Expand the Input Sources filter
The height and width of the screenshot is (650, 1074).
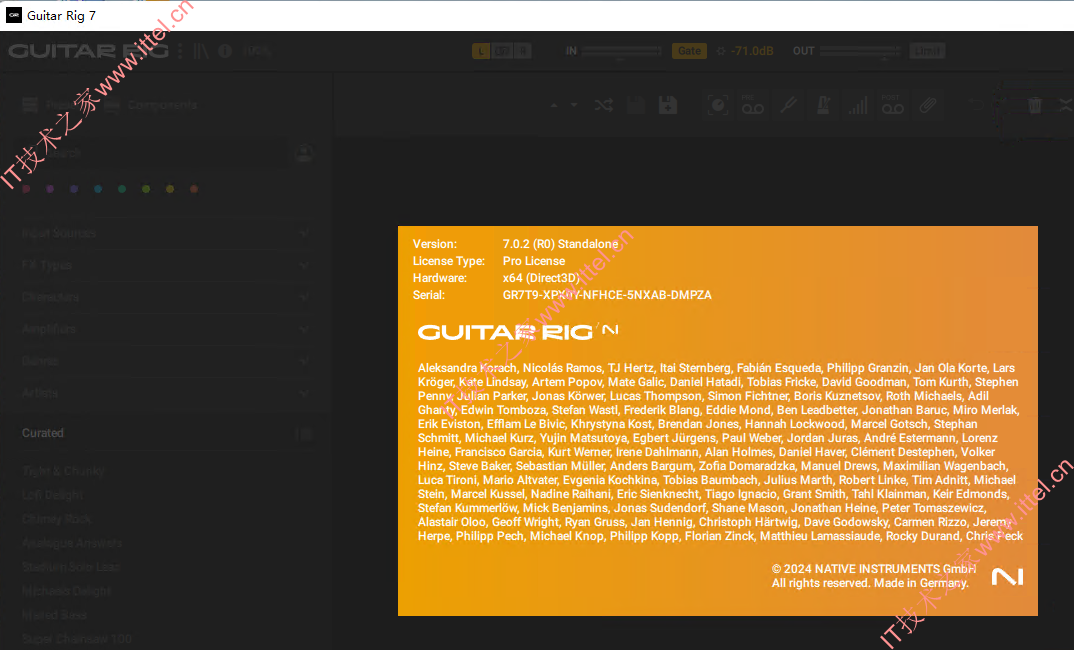tap(165, 233)
